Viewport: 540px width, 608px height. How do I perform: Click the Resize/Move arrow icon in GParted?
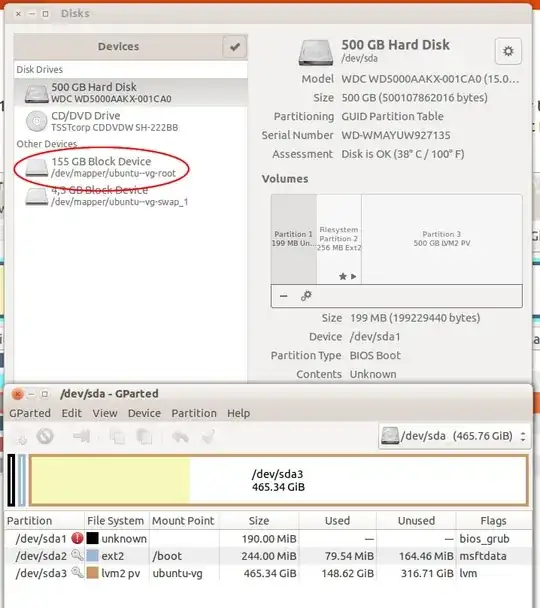(x=81, y=437)
